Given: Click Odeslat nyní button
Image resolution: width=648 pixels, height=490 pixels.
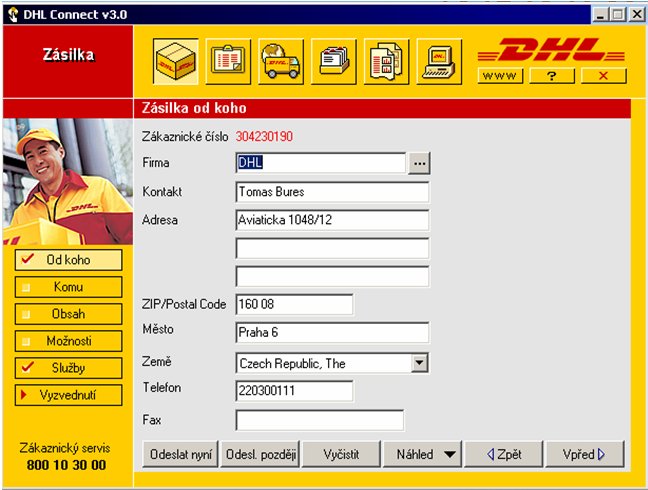Looking at the screenshot, I should pos(181,454).
